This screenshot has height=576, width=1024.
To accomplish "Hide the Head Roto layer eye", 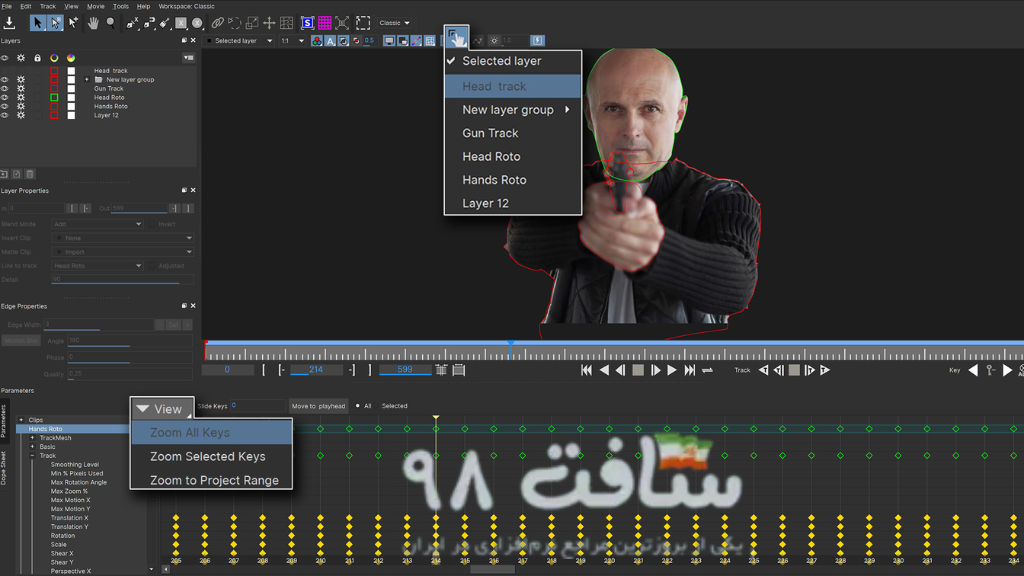I will tap(5, 97).
